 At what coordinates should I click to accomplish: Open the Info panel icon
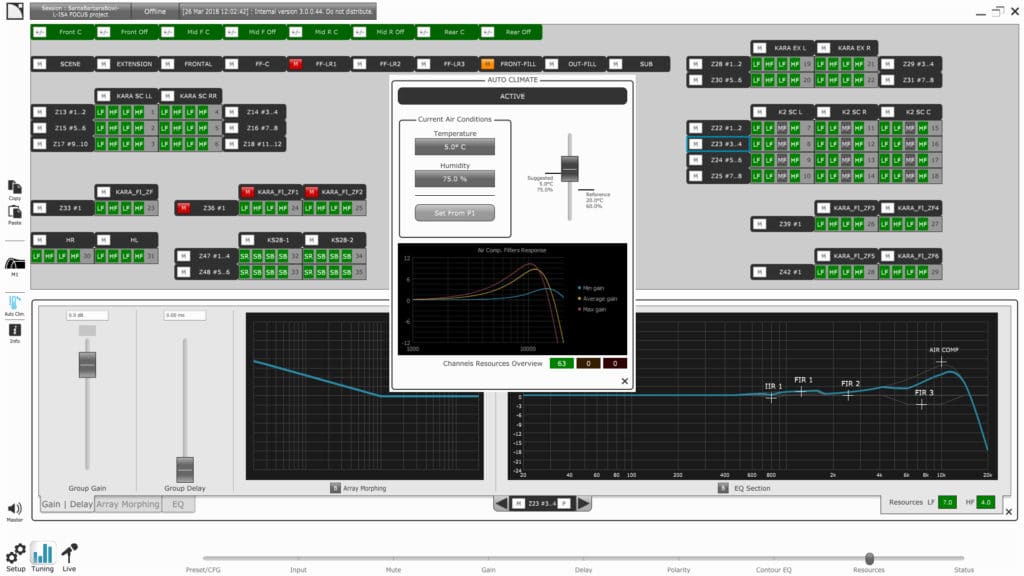(x=15, y=331)
